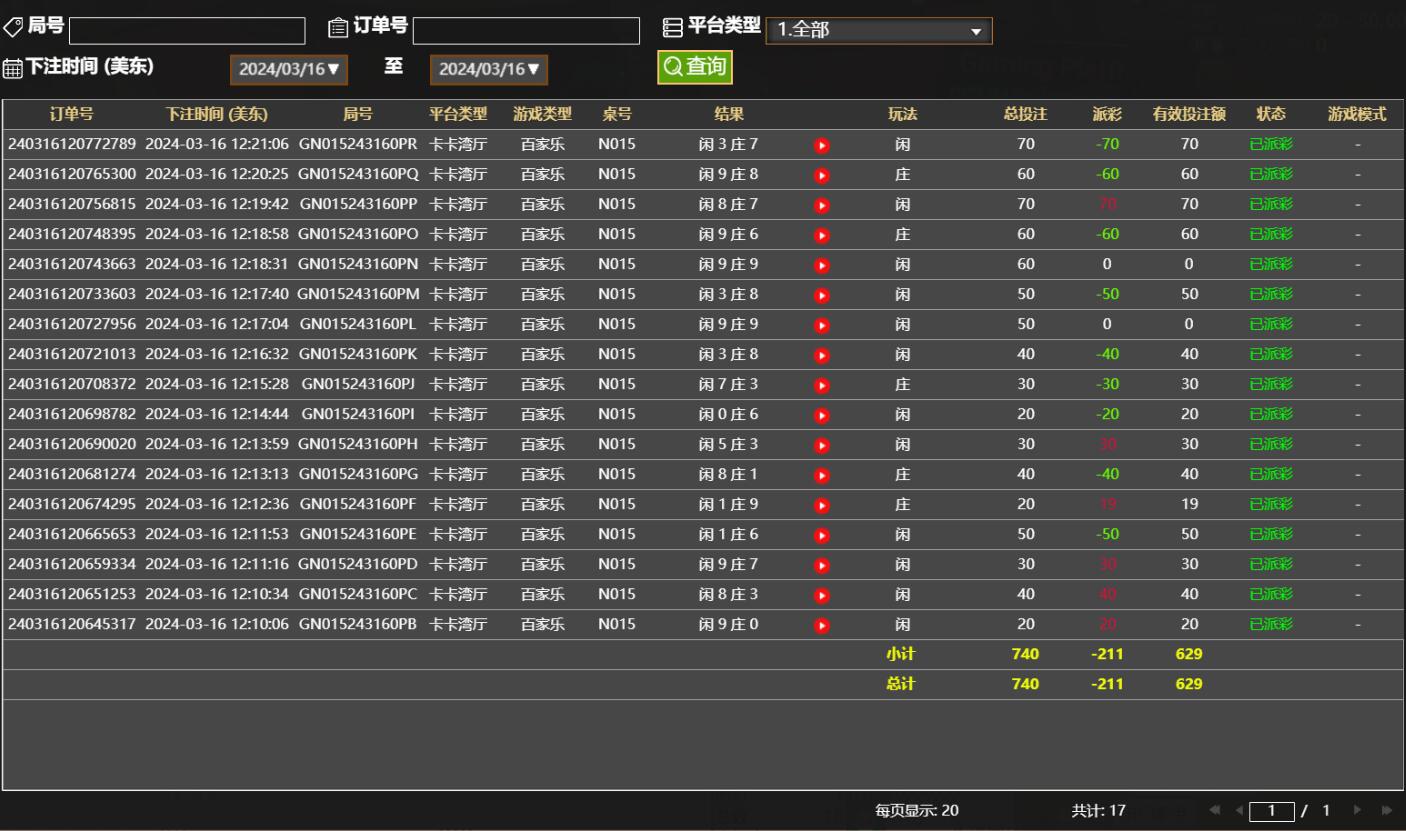Play replay for order 240316120733603

coord(822,295)
